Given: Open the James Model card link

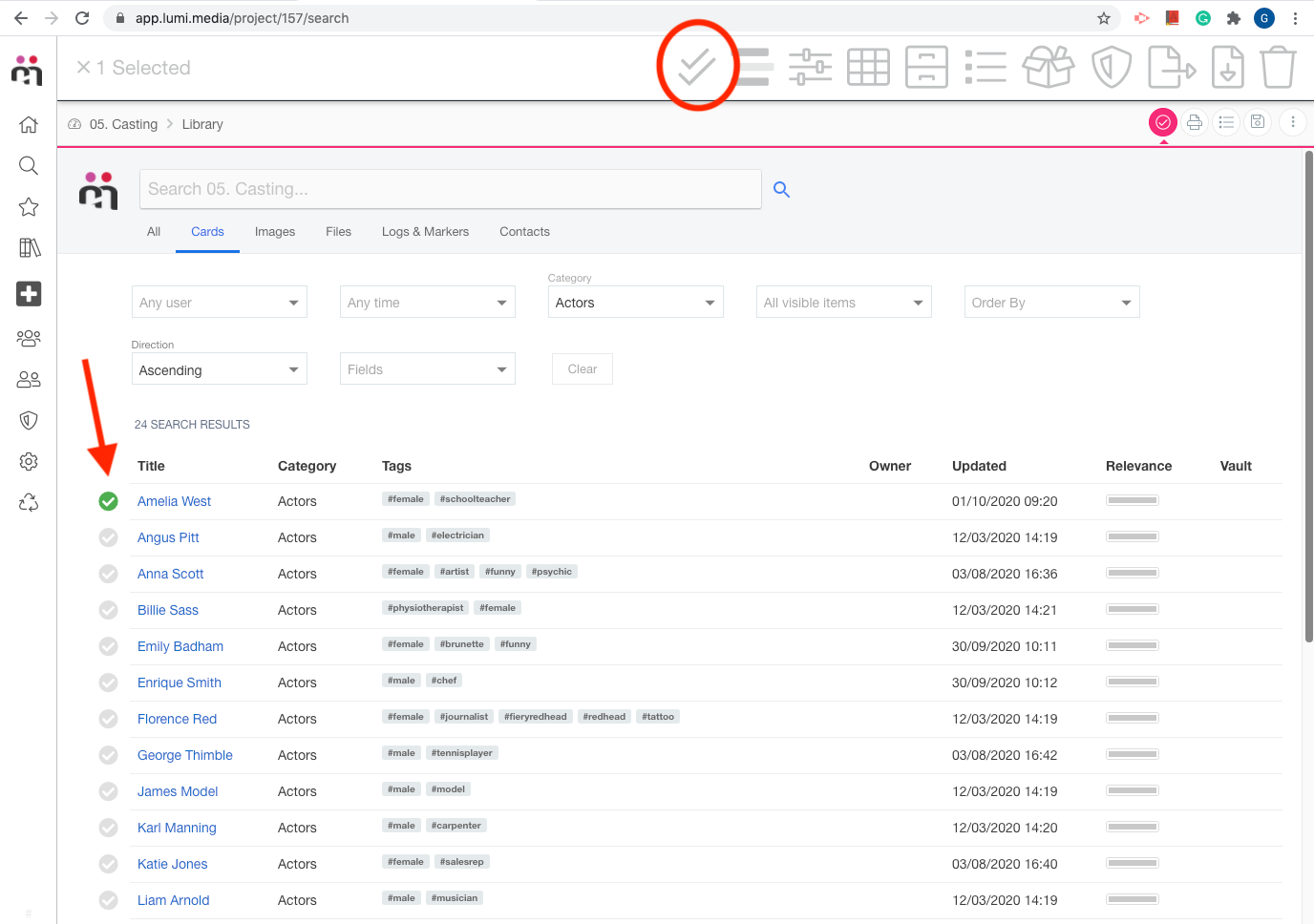Looking at the screenshot, I should pos(178,791).
